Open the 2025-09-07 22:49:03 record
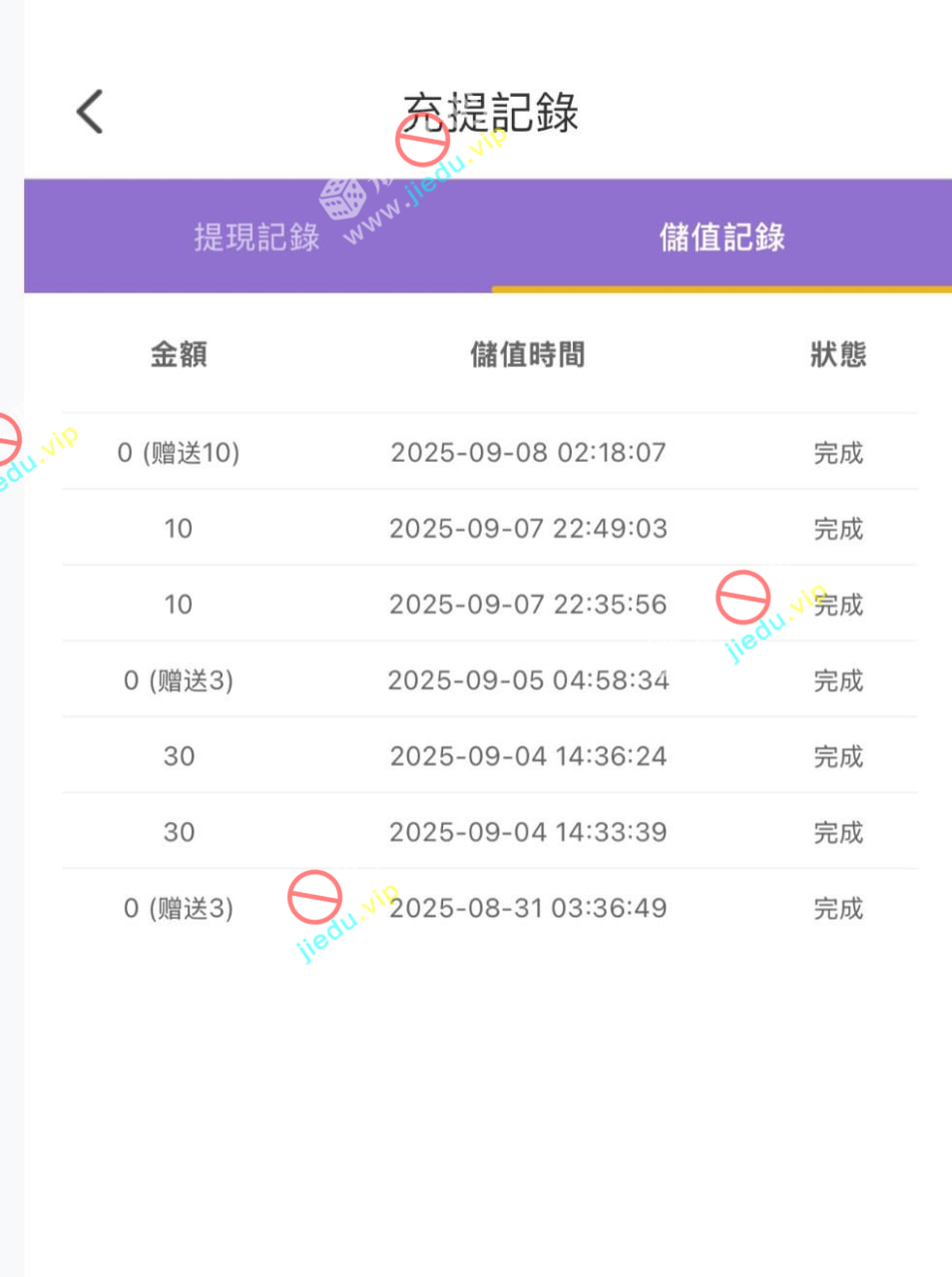This screenshot has width=952, height=1277. pos(528,528)
